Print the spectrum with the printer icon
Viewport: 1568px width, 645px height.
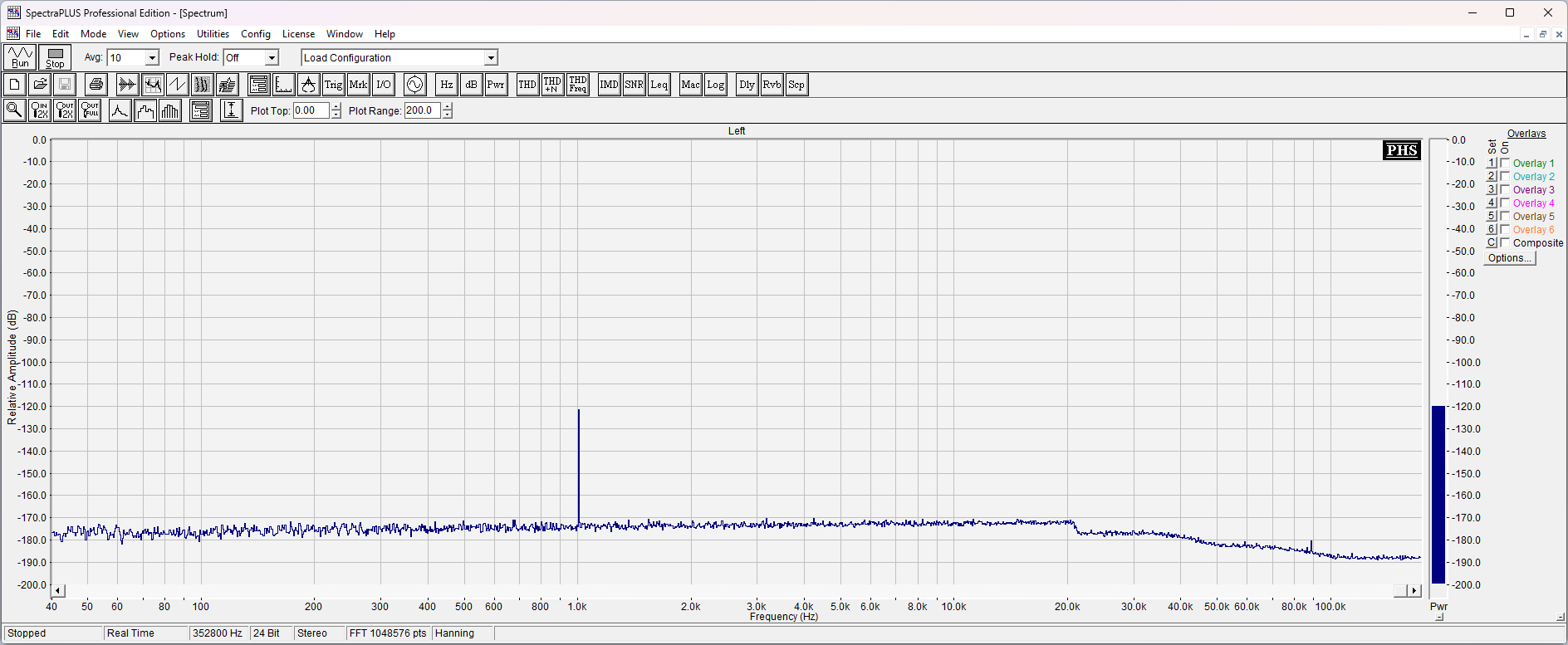[x=96, y=85]
